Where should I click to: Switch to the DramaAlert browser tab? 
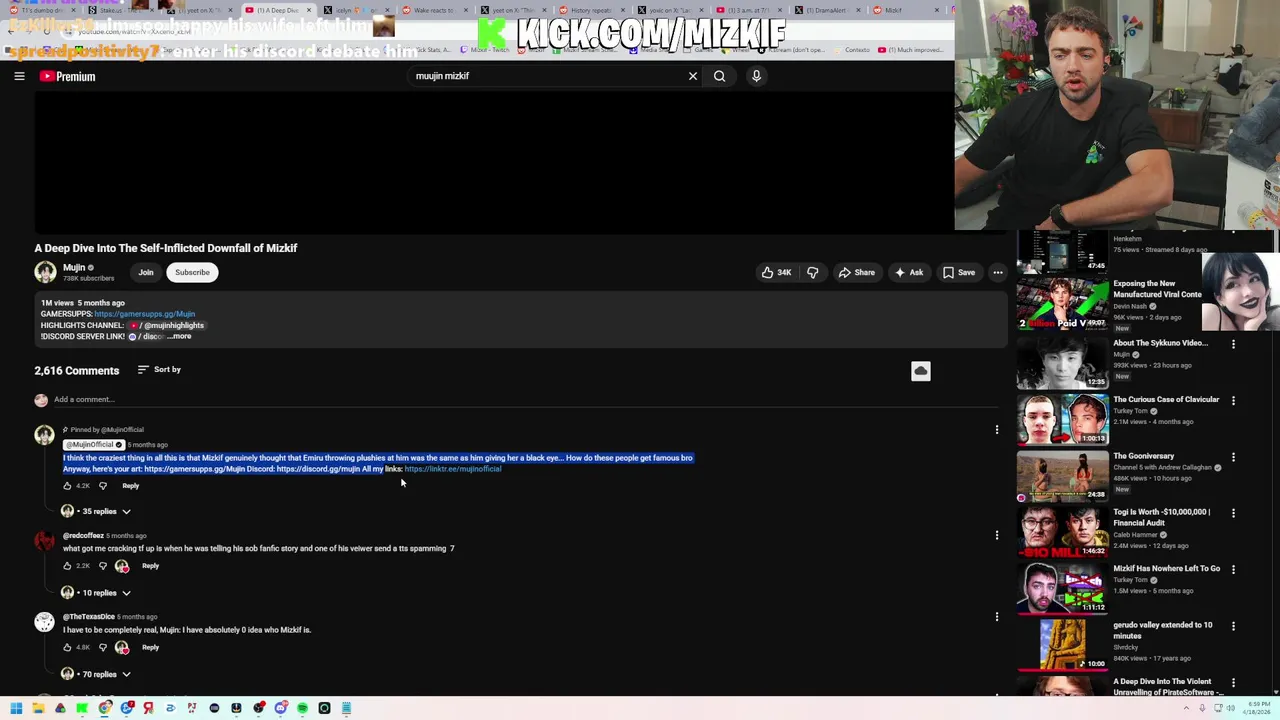[x=827, y=10]
